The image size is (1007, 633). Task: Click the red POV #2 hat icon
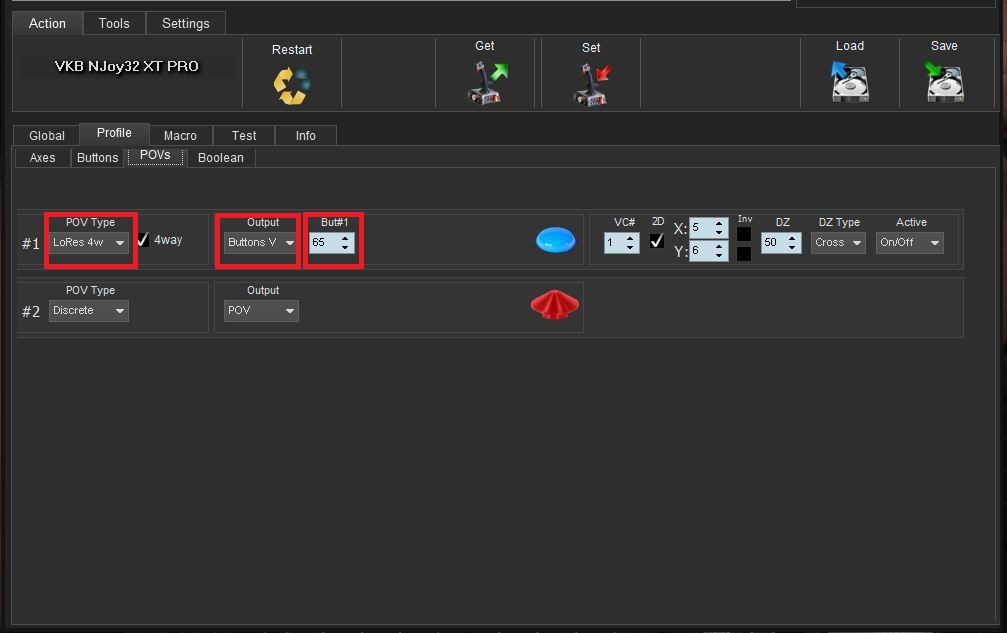tap(555, 304)
